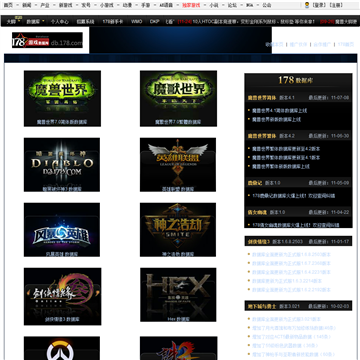Click the user avatar icon beside login
The width and height of the screenshot is (360, 360).
coord(307,5)
